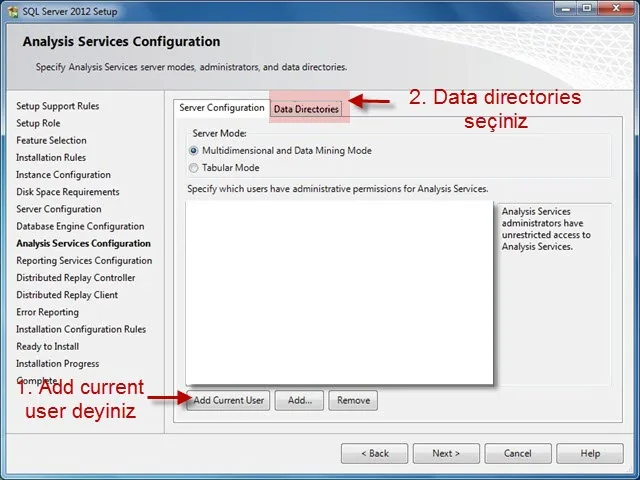Screen dimensions: 640x480
Task: Select Feature Selection in sidebar
Action: click(51, 140)
